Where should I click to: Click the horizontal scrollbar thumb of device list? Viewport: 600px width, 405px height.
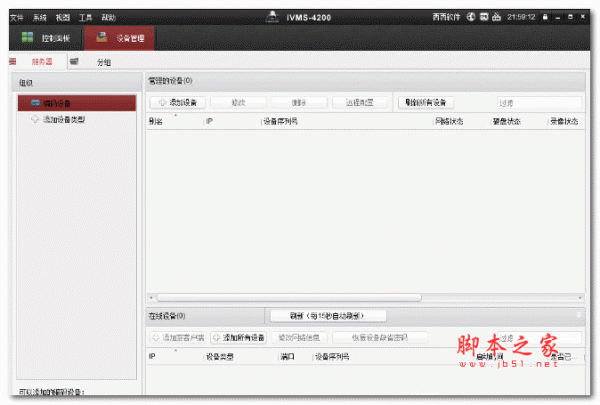click(x=289, y=297)
